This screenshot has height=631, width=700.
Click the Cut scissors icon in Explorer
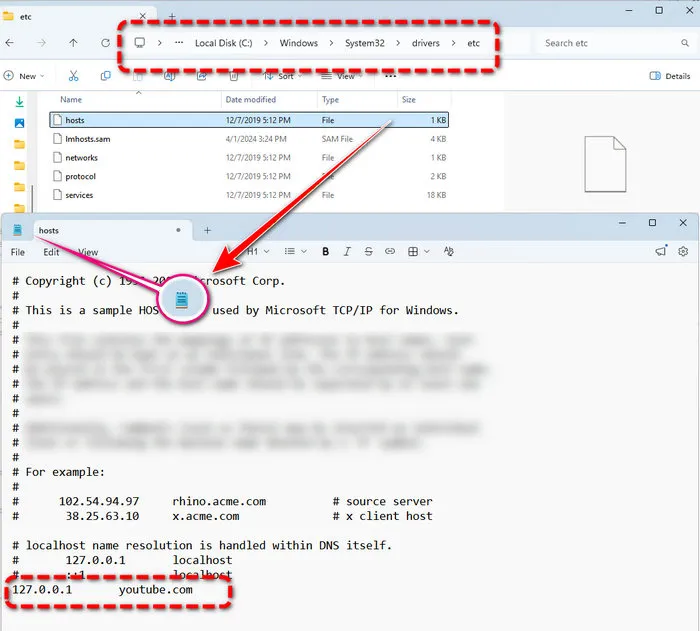(73, 76)
